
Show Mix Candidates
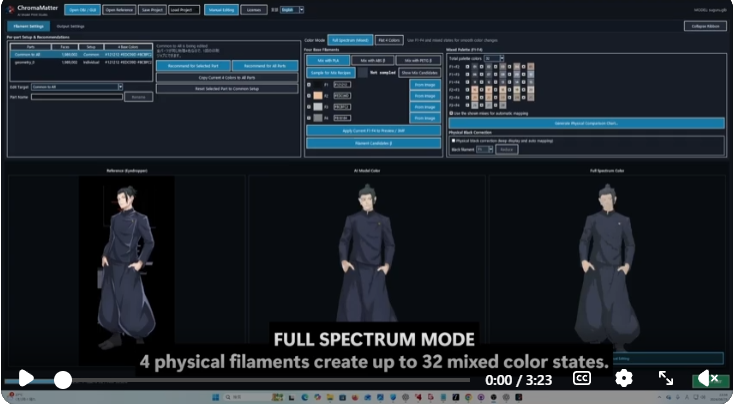coord(420,73)
